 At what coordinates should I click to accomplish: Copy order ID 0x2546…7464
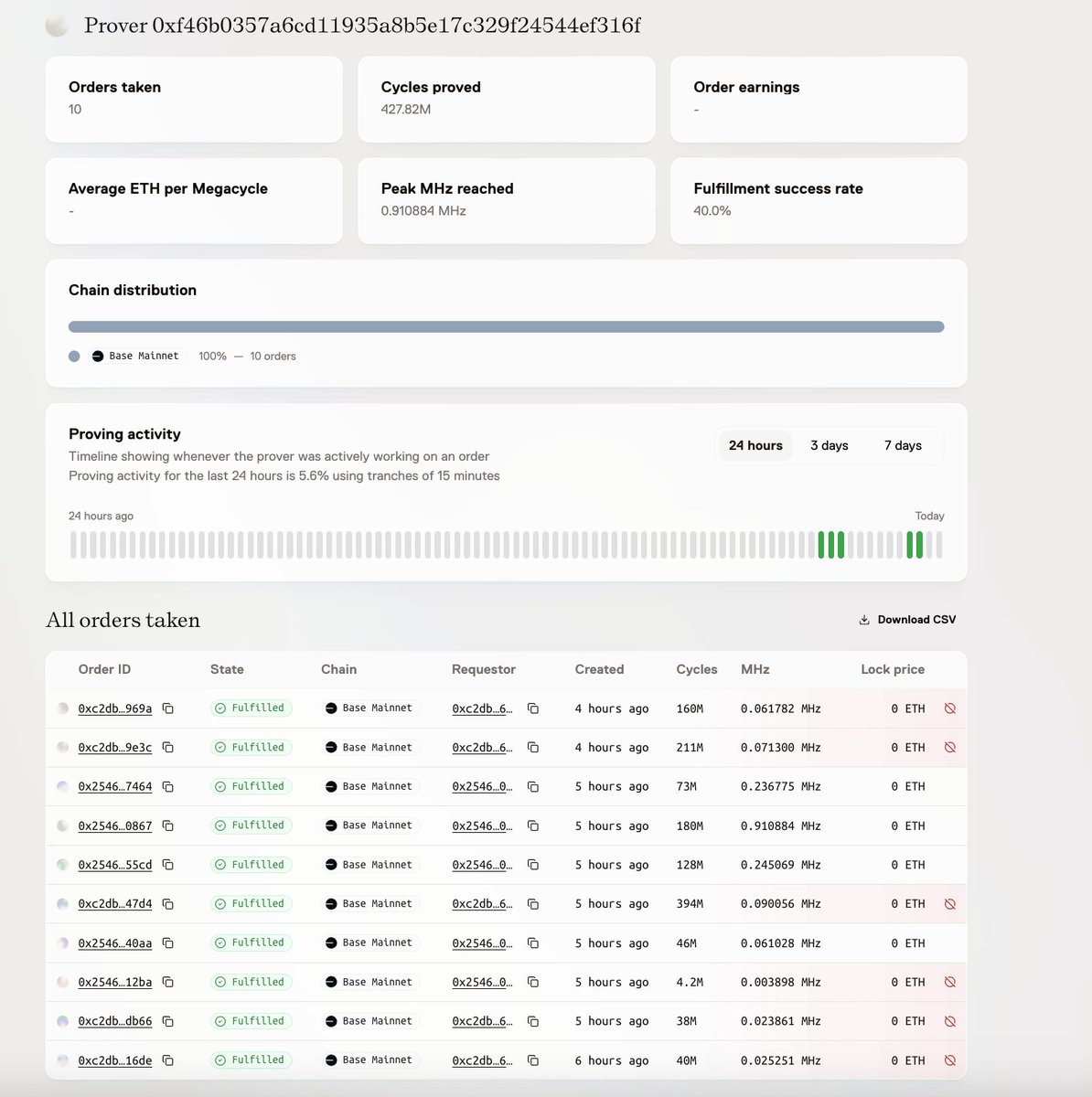point(168,786)
